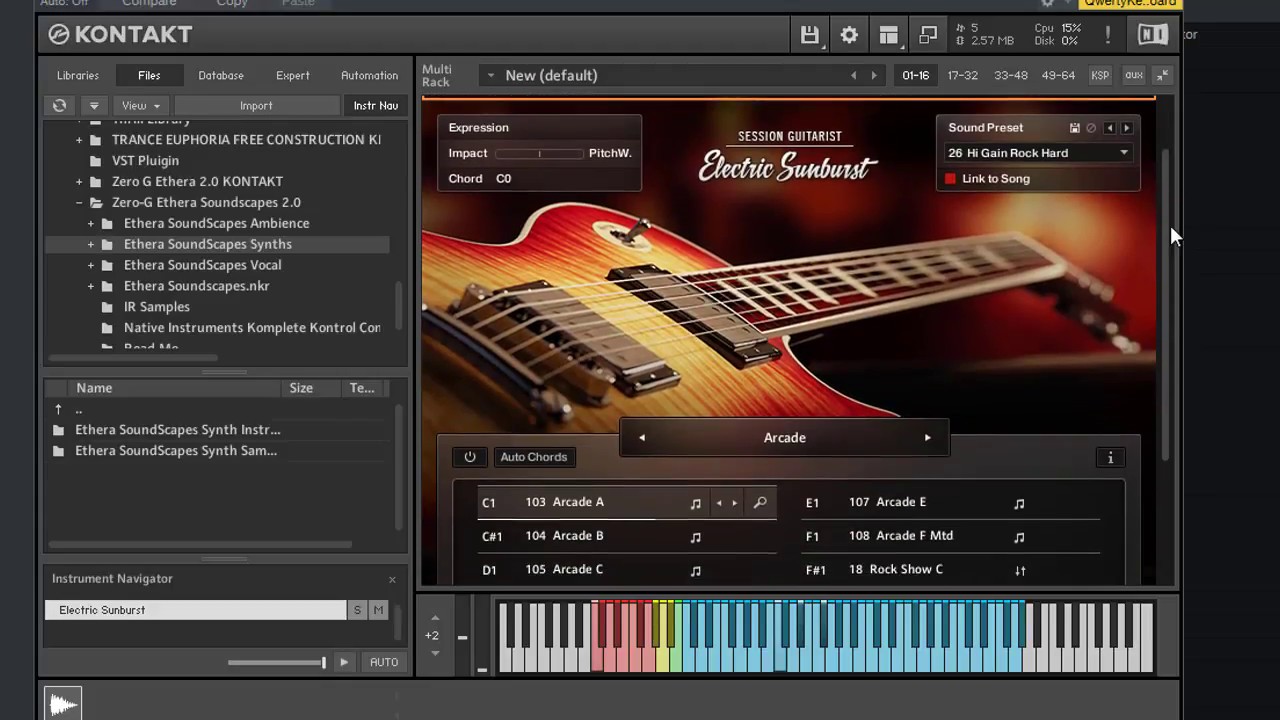Image resolution: width=1280 pixels, height=720 pixels.
Task: Click the Impact expression slider
Action: 539,153
